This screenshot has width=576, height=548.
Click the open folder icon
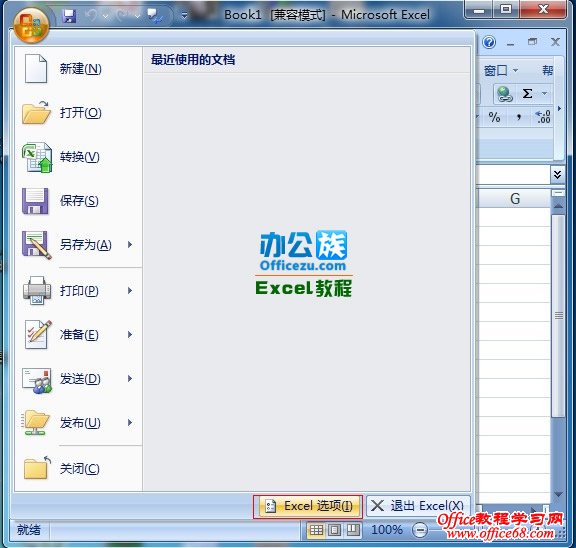tap(36, 112)
